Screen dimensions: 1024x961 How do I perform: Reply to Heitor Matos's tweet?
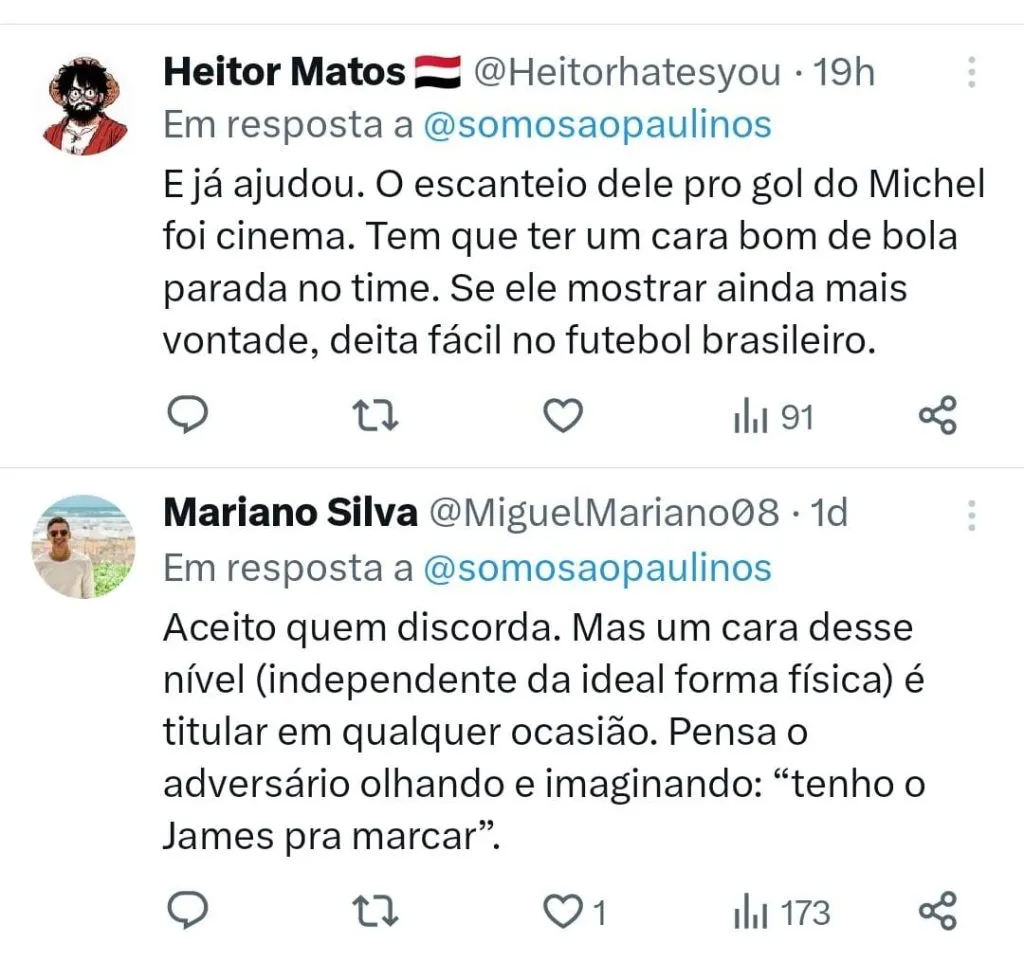click(x=186, y=415)
